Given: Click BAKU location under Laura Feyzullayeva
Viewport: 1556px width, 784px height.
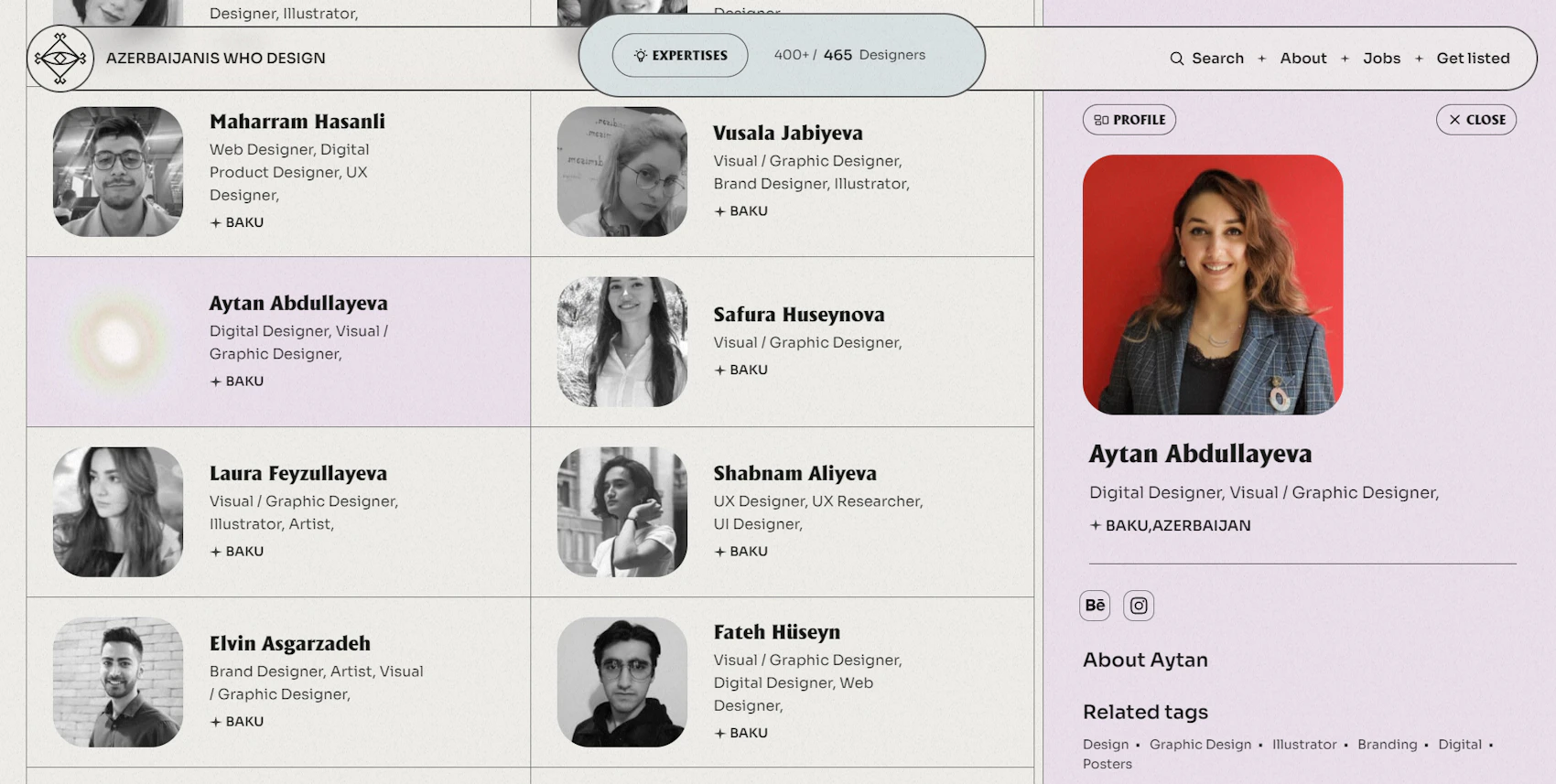Looking at the screenshot, I should (237, 552).
